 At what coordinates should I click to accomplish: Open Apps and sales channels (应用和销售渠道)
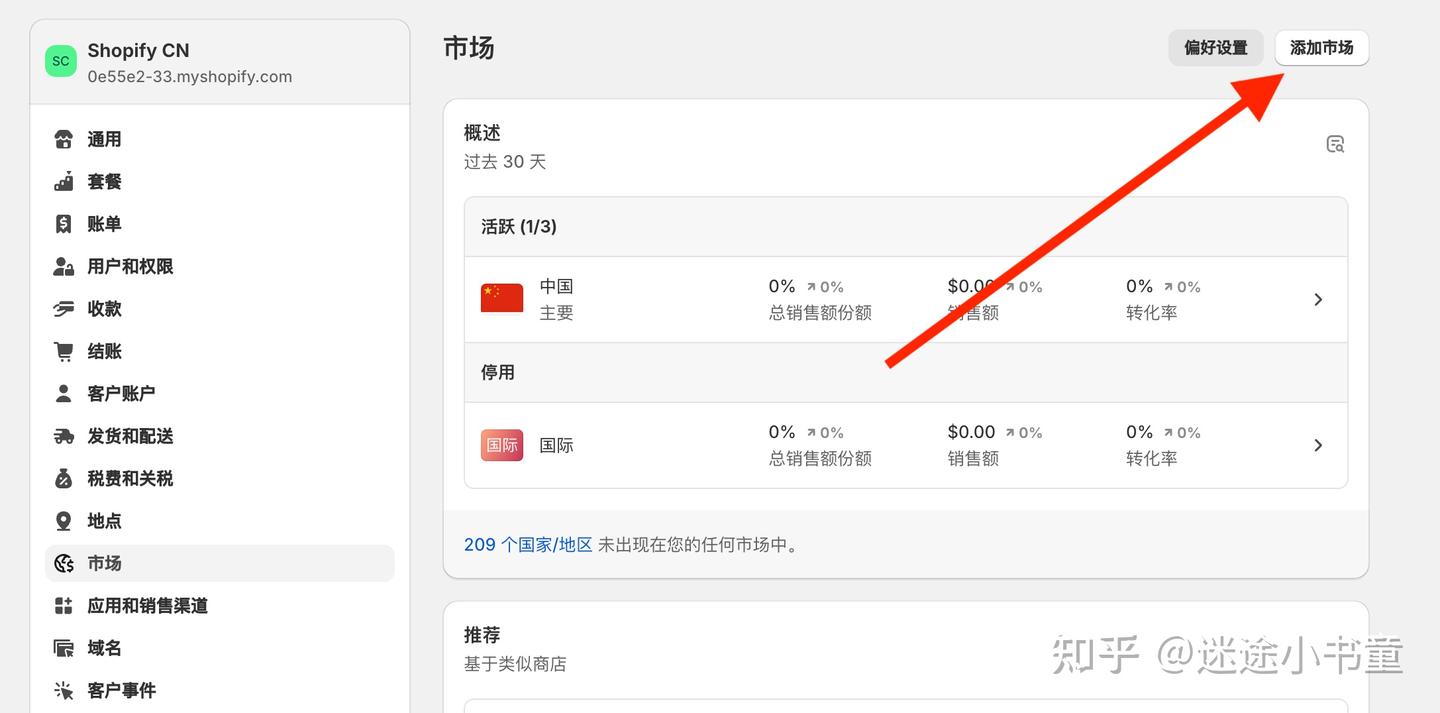[147, 606]
